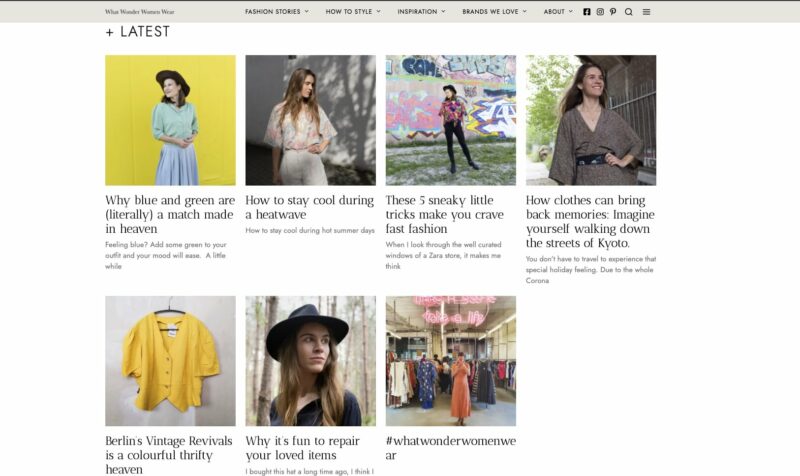800x476 pixels.
Task: Click the neon sign vintage shop thumbnail
Action: [x=451, y=361]
